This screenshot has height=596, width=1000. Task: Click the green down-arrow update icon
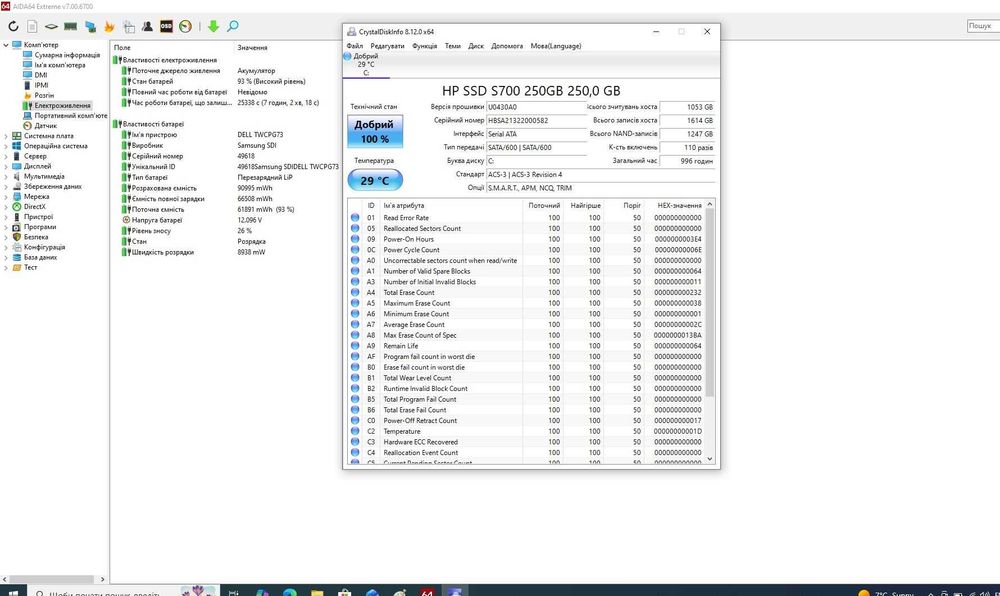coord(214,26)
